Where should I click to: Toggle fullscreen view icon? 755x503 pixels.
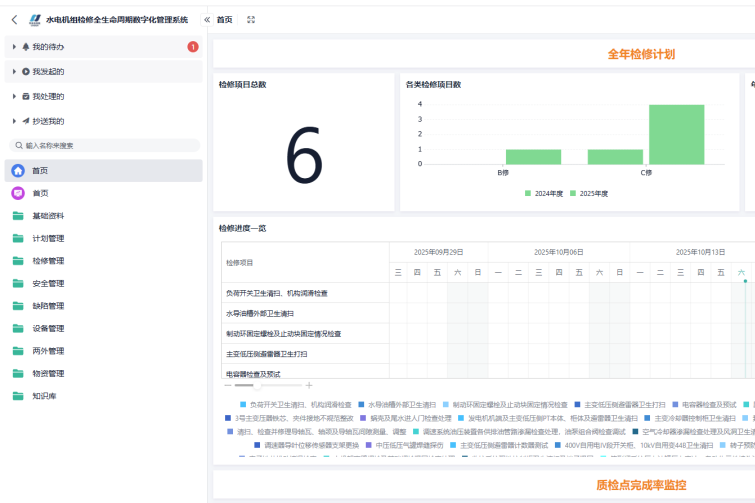(251, 20)
